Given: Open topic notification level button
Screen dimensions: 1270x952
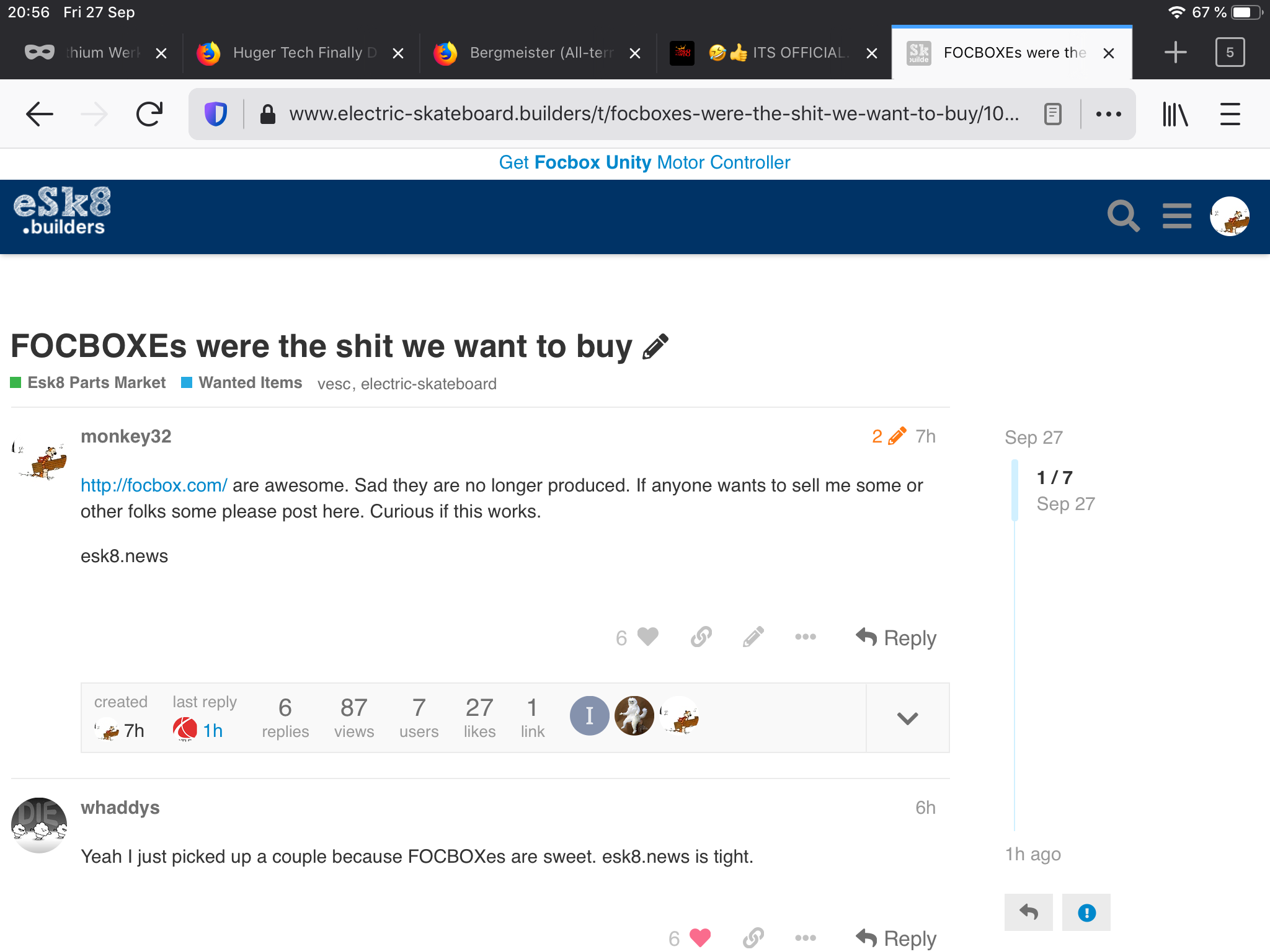Looking at the screenshot, I should tap(1086, 912).
